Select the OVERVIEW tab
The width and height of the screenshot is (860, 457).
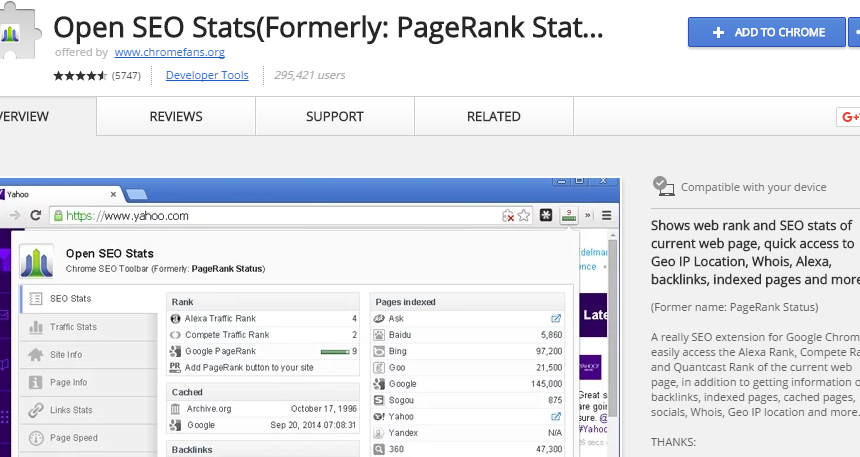[x=48, y=116]
